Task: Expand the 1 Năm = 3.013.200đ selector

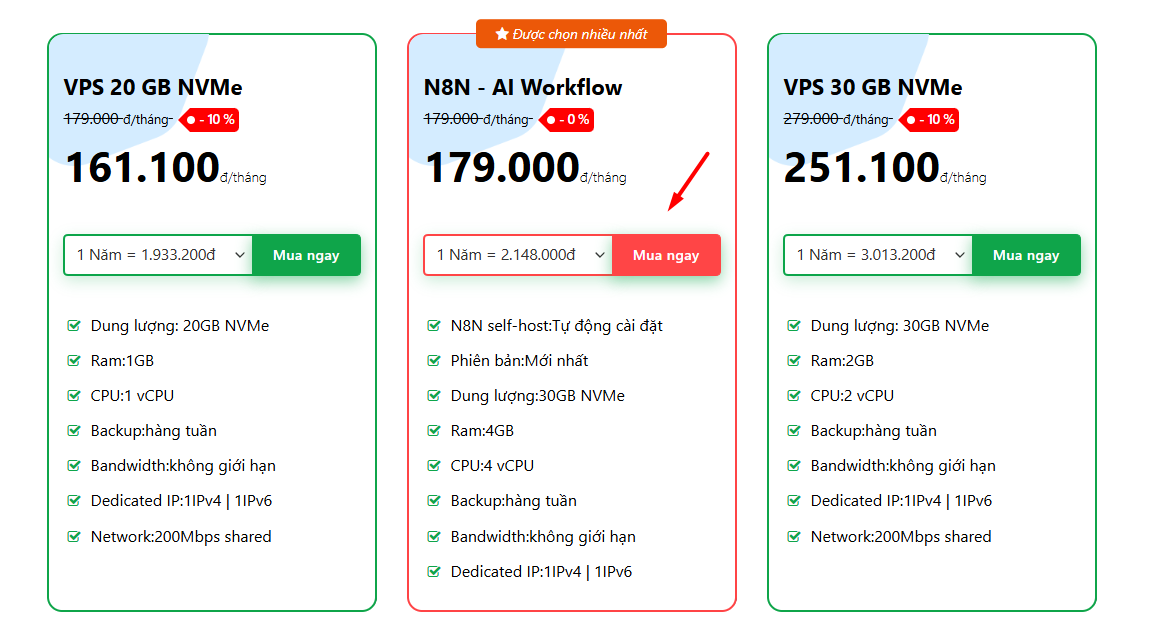Action: pos(877,254)
